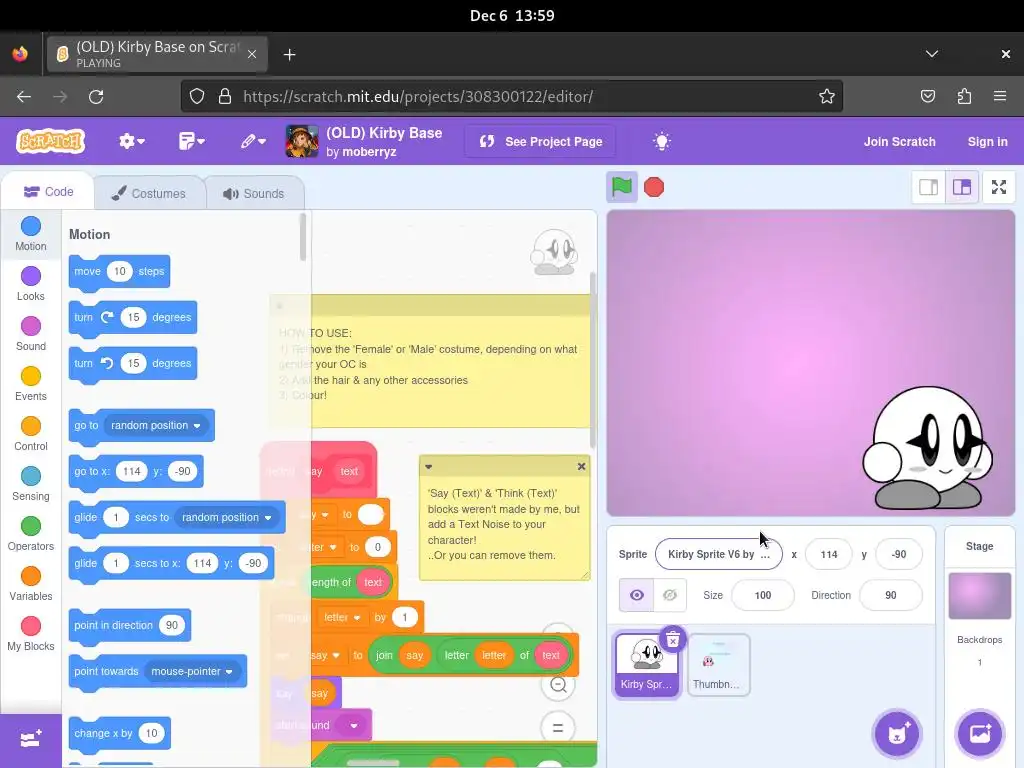Open the settings gear menu
The height and width of the screenshot is (768, 1024).
131,141
